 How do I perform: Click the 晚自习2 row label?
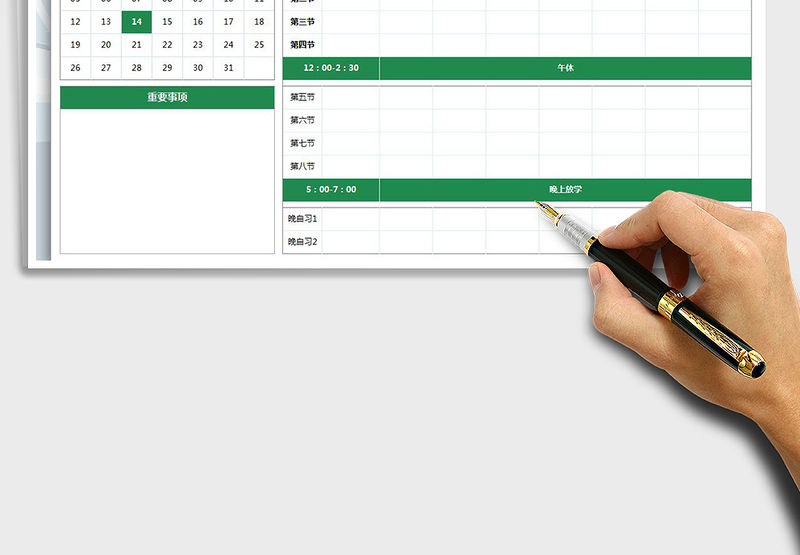coord(302,241)
